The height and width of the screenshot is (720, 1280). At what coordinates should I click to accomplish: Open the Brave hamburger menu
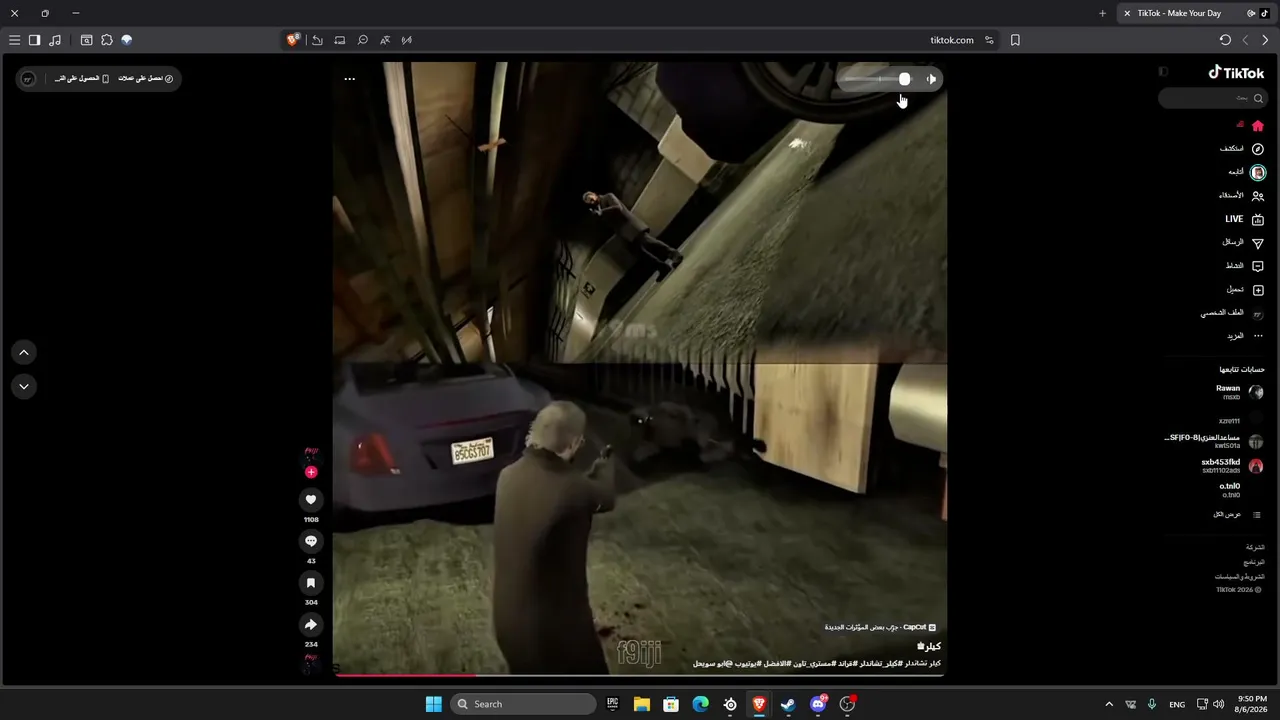pyautogui.click(x=14, y=40)
